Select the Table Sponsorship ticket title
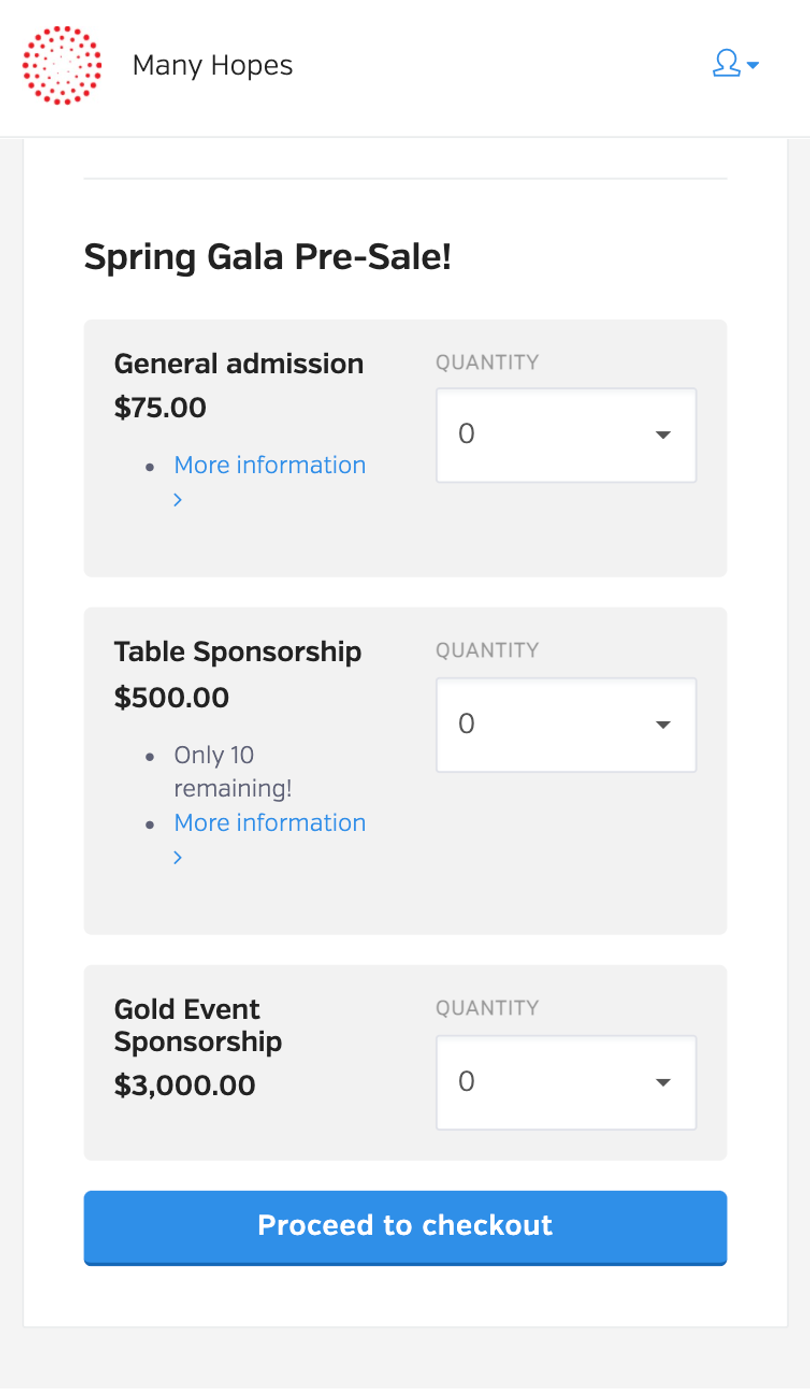Viewport: 810px width, 1390px height. (x=238, y=652)
